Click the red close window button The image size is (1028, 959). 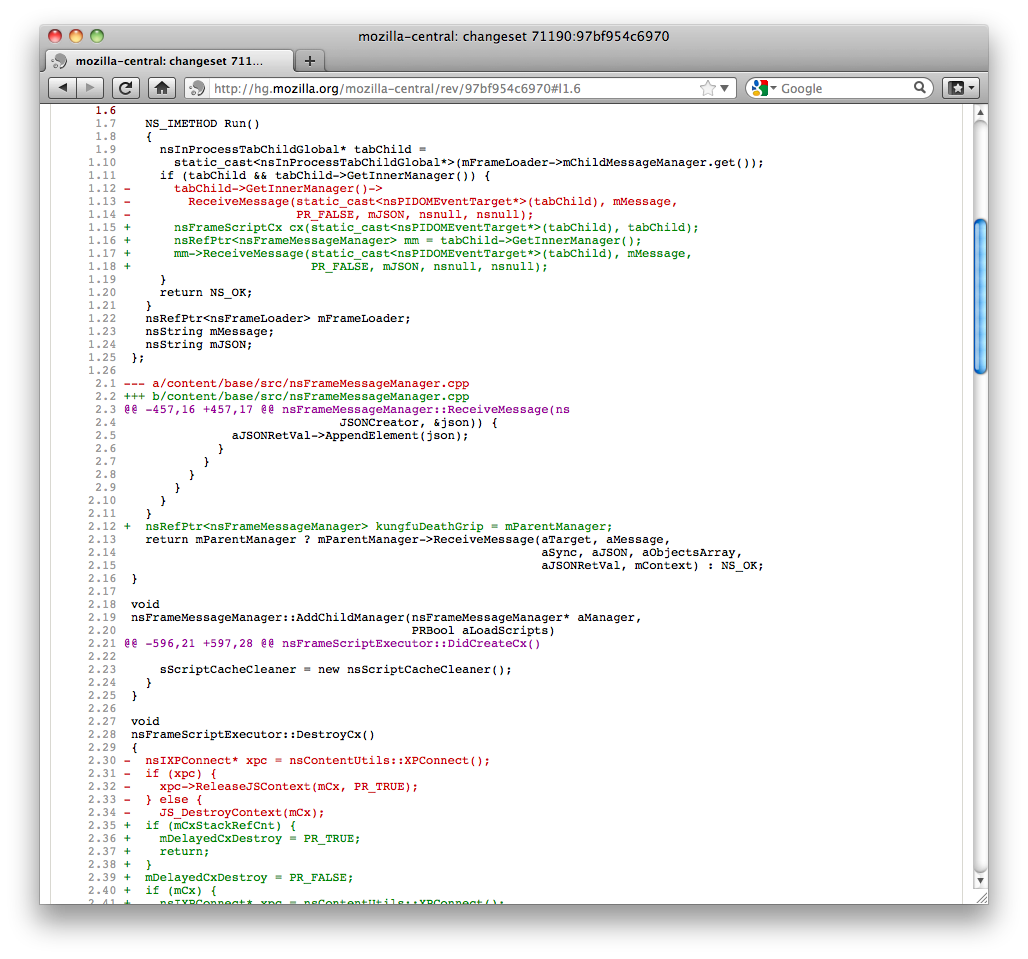(x=55, y=36)
